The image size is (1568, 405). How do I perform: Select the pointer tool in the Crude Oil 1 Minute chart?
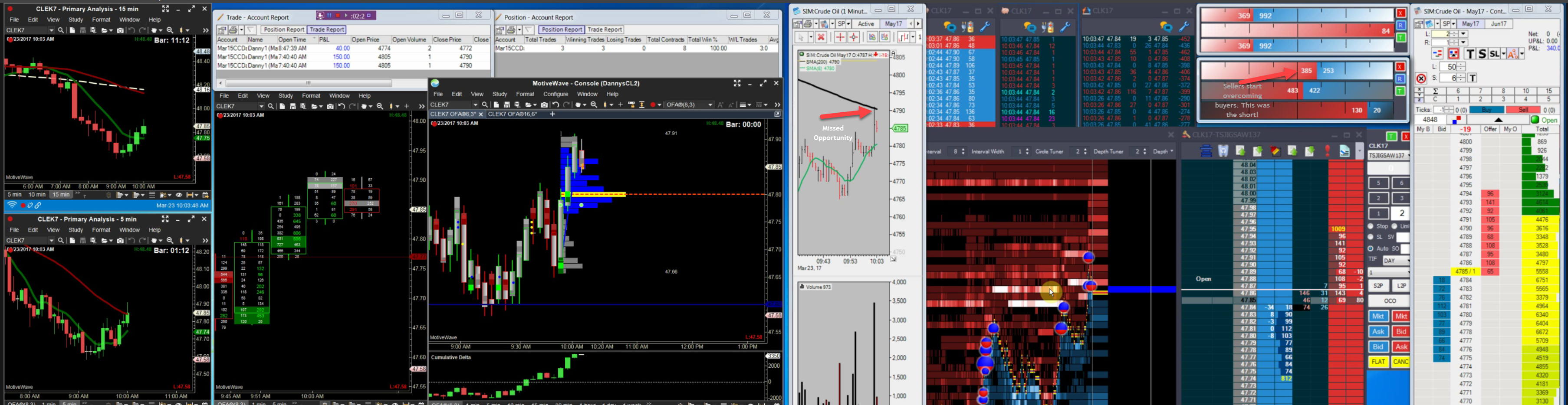point(802,37)
